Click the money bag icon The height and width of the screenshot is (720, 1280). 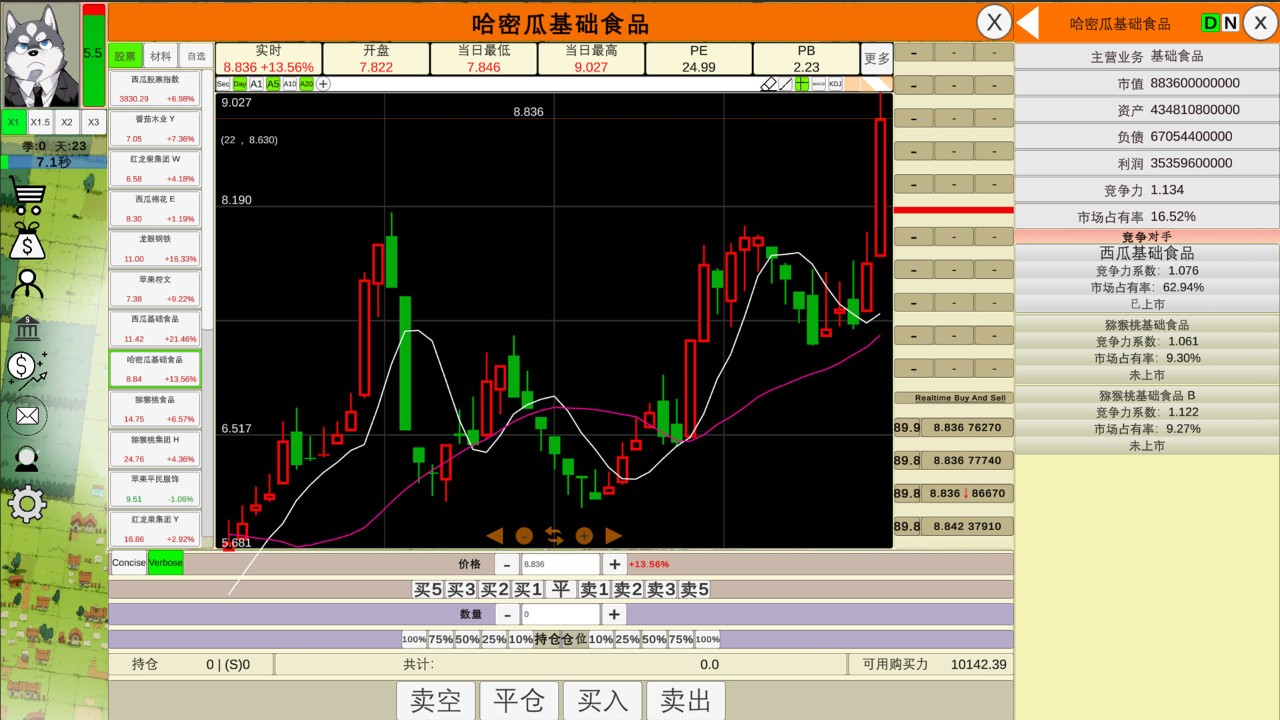[x=27, y=241]
